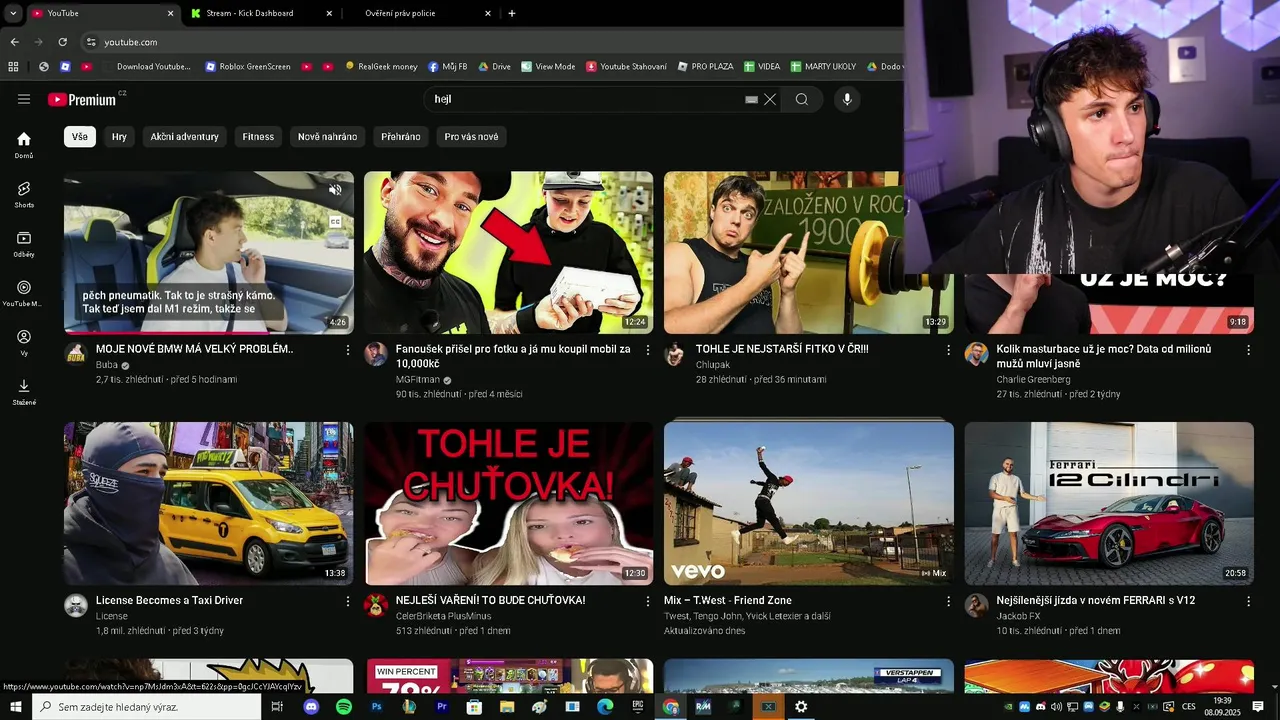Select the Přehráno filter chip

[x=401, y=136]
